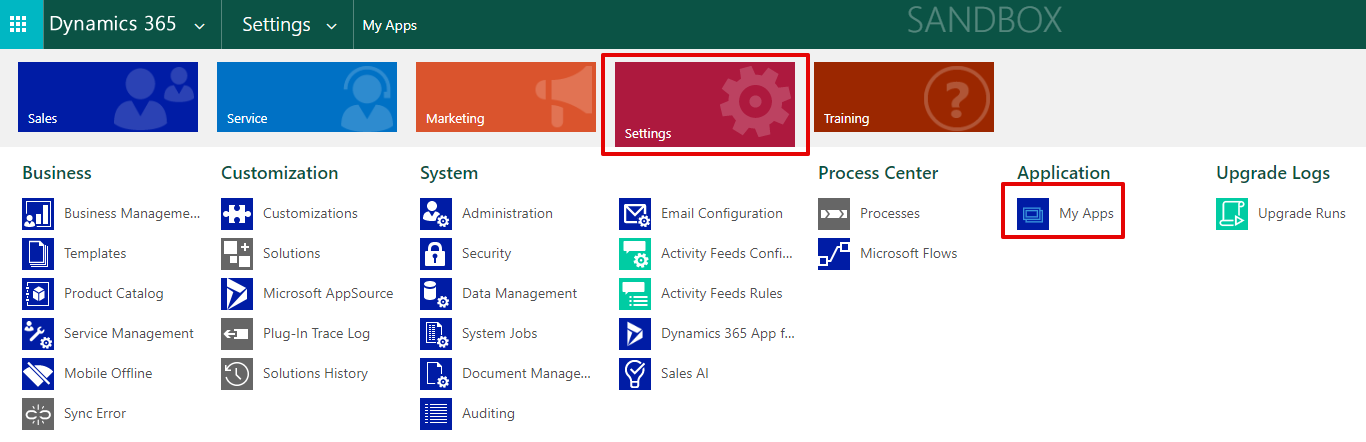
Task: Open the Email Configuration icon
Action: click(x=635, y=214)
